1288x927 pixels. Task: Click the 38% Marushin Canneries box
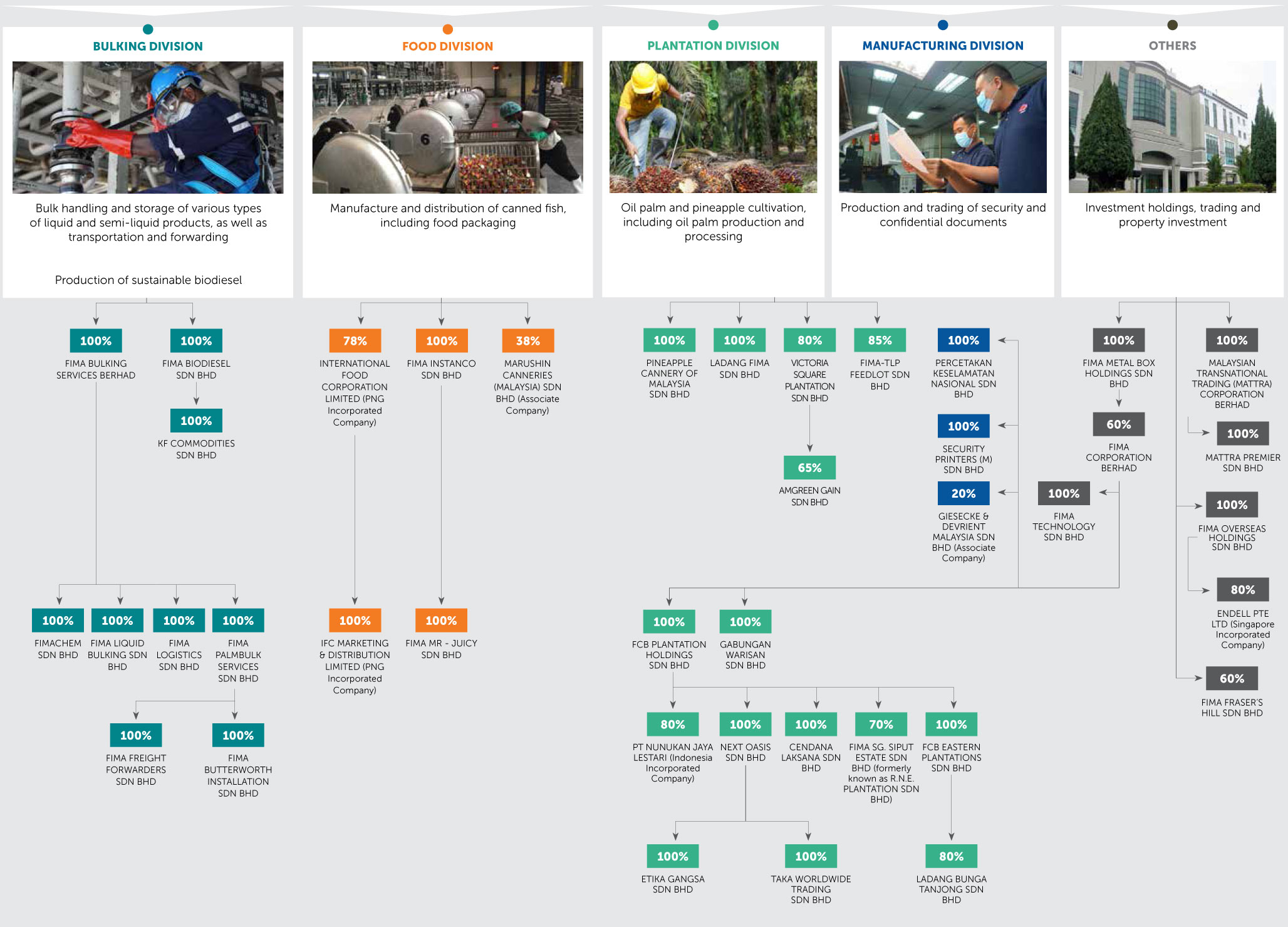[527, 341]
